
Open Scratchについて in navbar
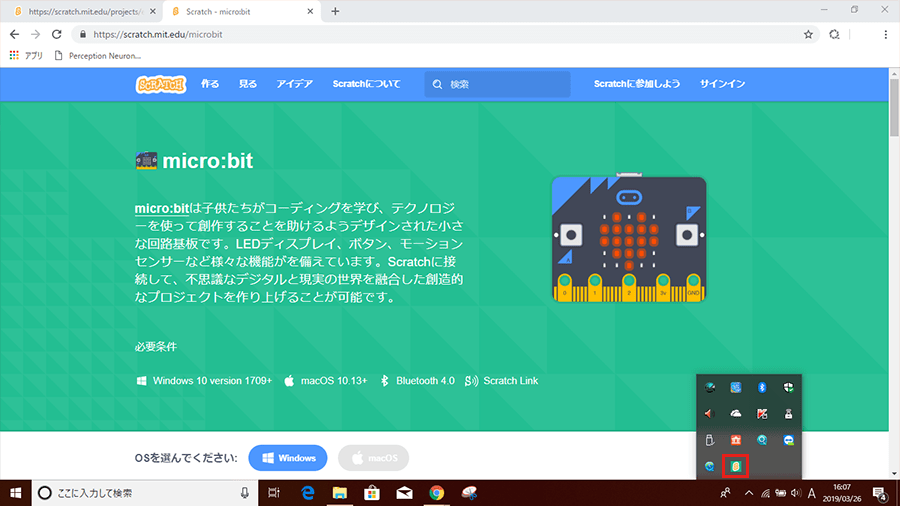click(366, 84)
